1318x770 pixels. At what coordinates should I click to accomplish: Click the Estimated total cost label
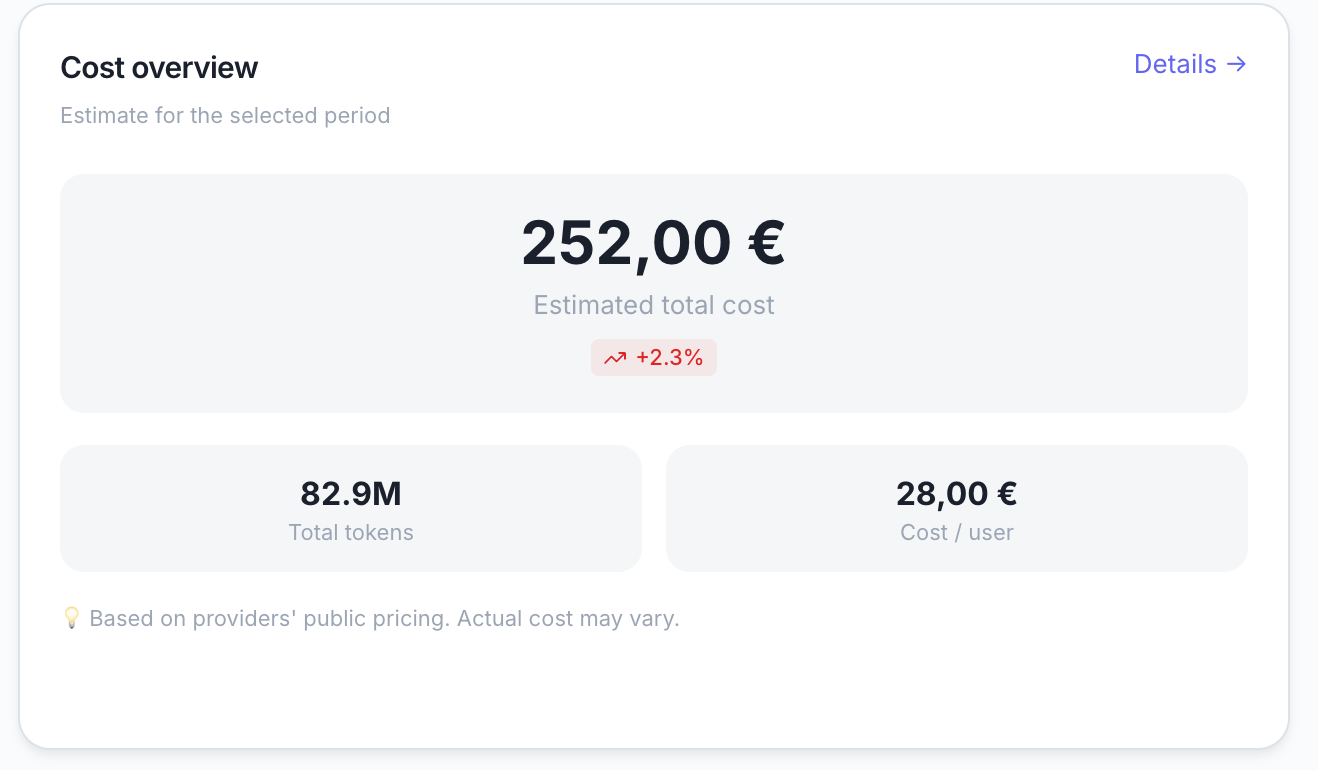pos(654,305)
